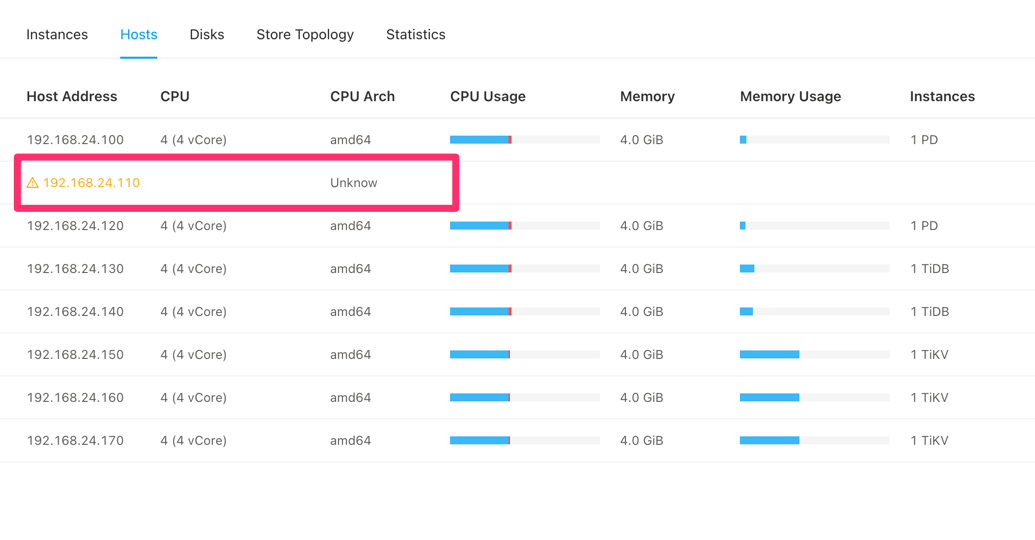Click the Host Address column header
The height and width of the screenshot is (540, 1035).
point(72,97)
